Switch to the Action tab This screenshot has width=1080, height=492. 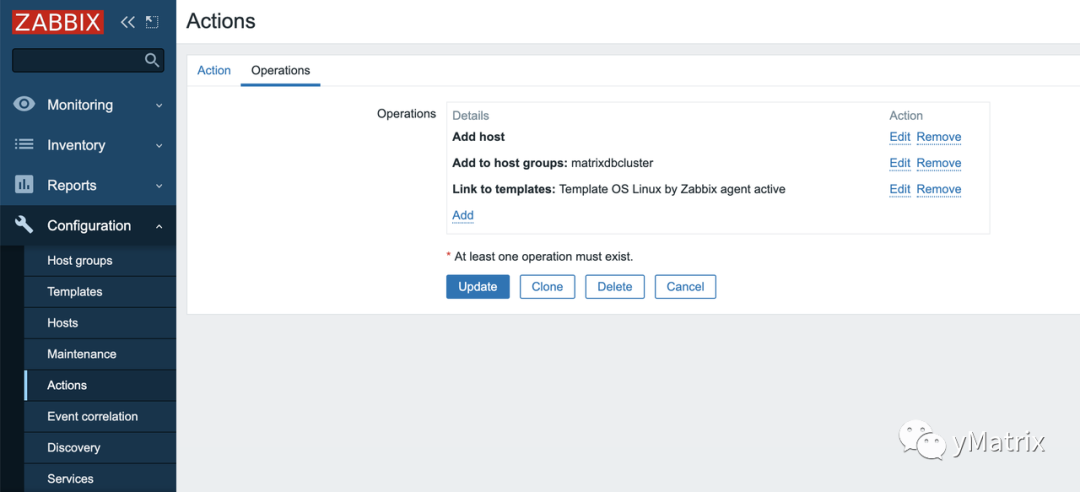214,70
